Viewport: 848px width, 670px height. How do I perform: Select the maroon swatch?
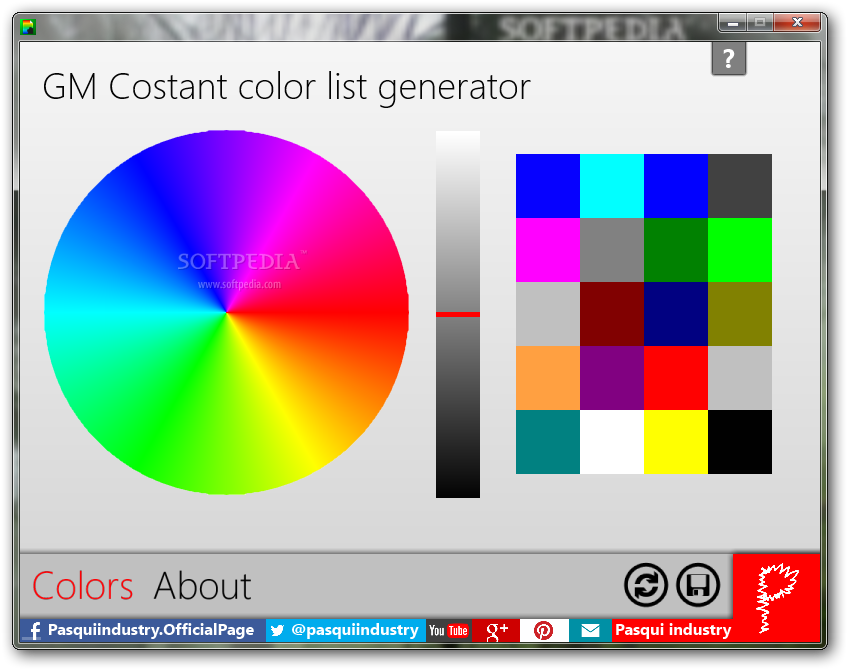(612, 314)
